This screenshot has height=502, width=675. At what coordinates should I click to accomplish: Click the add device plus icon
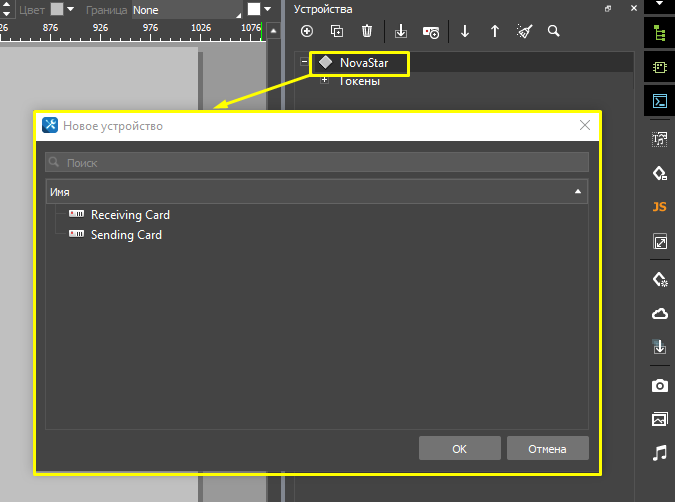point(307,32)
